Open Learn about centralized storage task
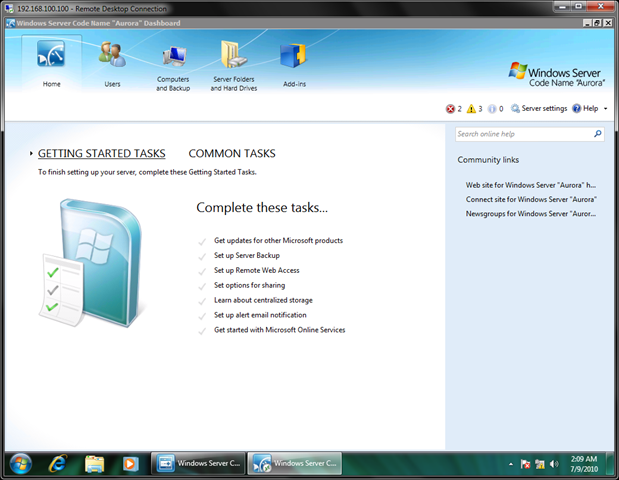Viewport: 619px width, 480px height. click(263, 300)
